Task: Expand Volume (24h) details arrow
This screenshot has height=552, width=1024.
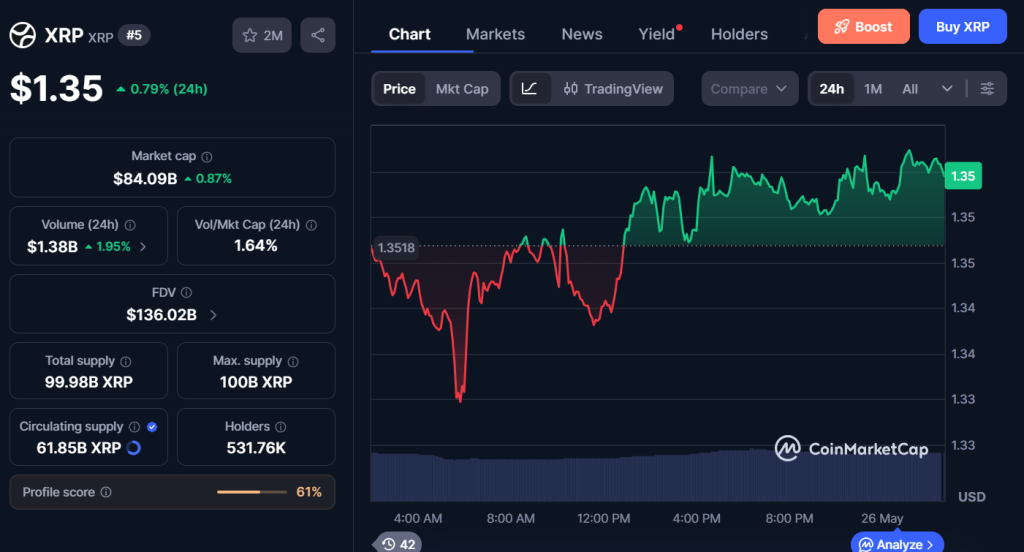Action: (x=143, y=247)
